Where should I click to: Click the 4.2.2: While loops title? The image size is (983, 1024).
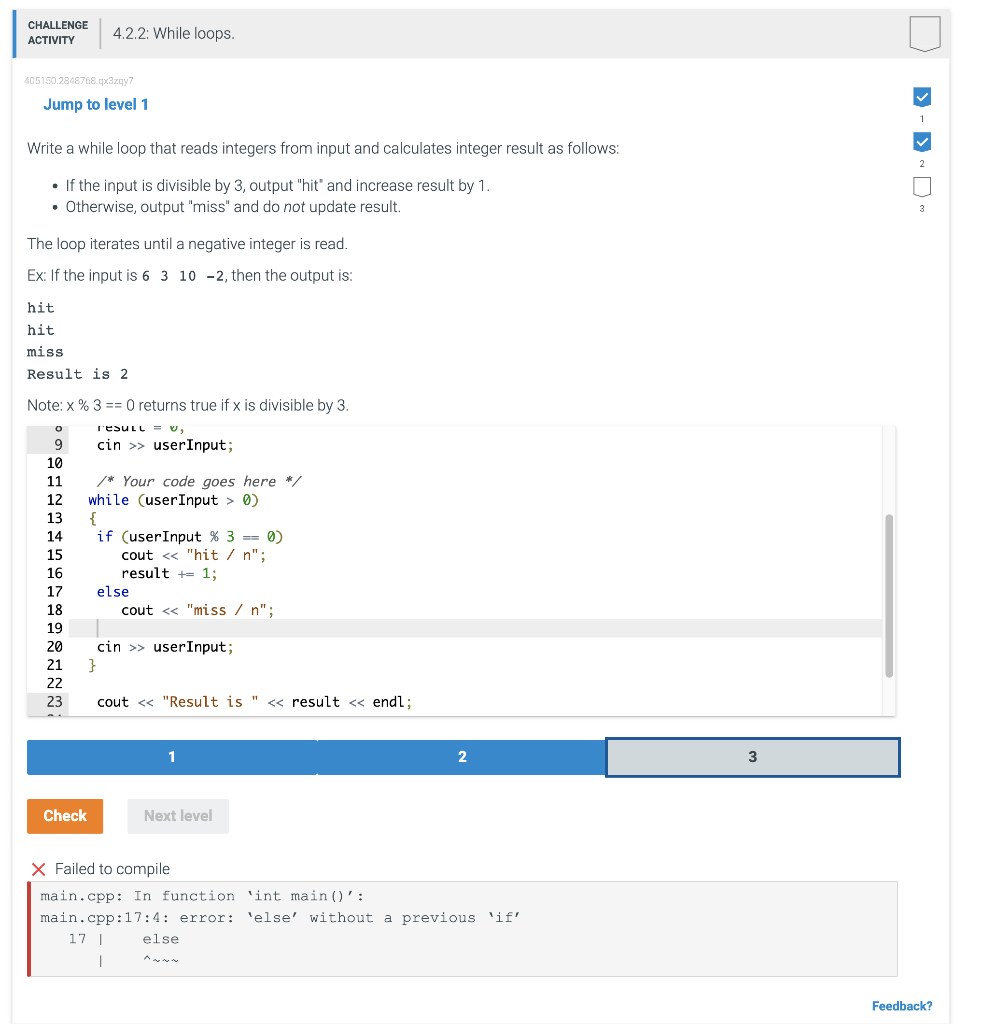(174, 33)
